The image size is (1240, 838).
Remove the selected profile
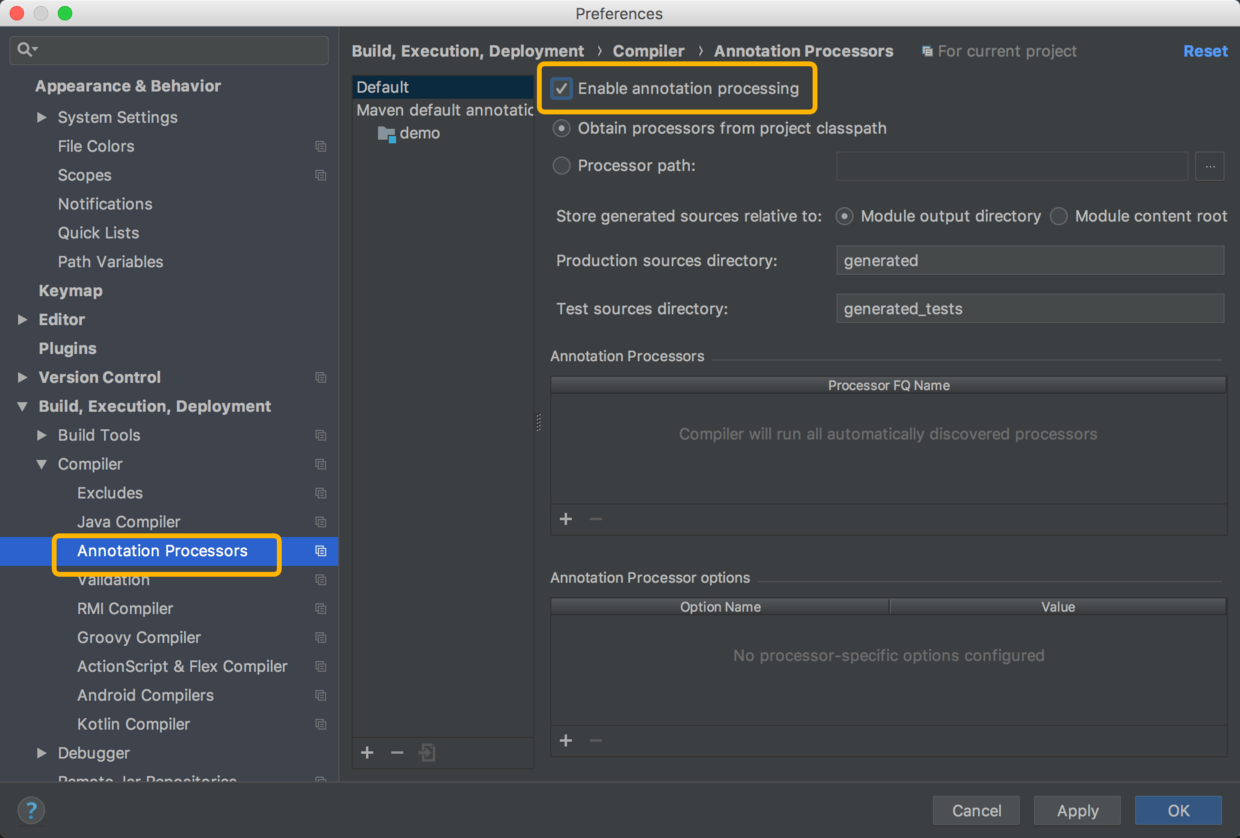tap(397, 752)
